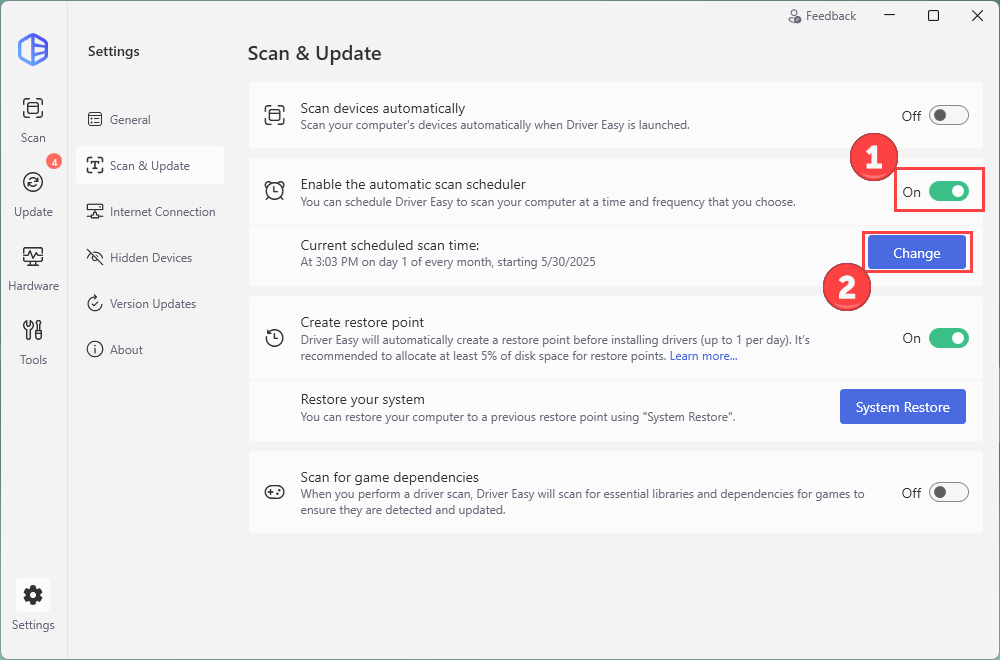The image size is (1000, 660).
Task: Click the Driver Easy logo icon
Action: [33, 49]
